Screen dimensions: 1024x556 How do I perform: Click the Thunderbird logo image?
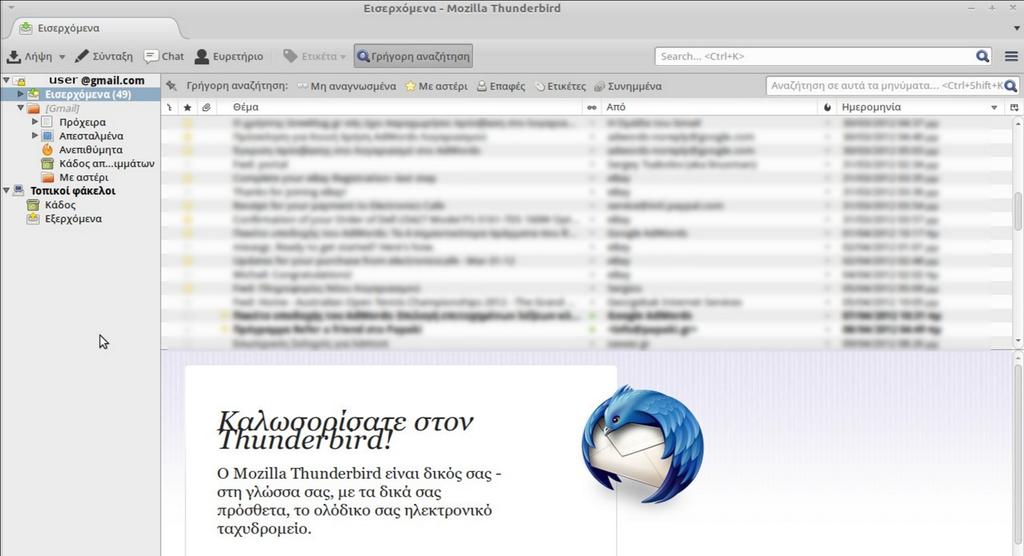point(642,445)
